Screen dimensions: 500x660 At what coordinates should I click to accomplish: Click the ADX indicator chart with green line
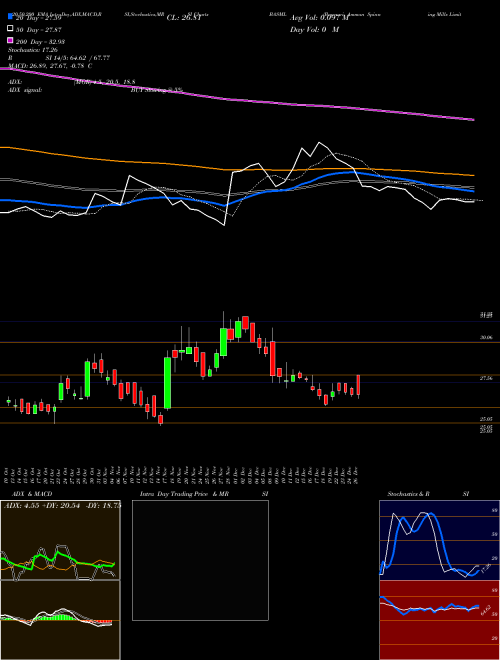60,540
